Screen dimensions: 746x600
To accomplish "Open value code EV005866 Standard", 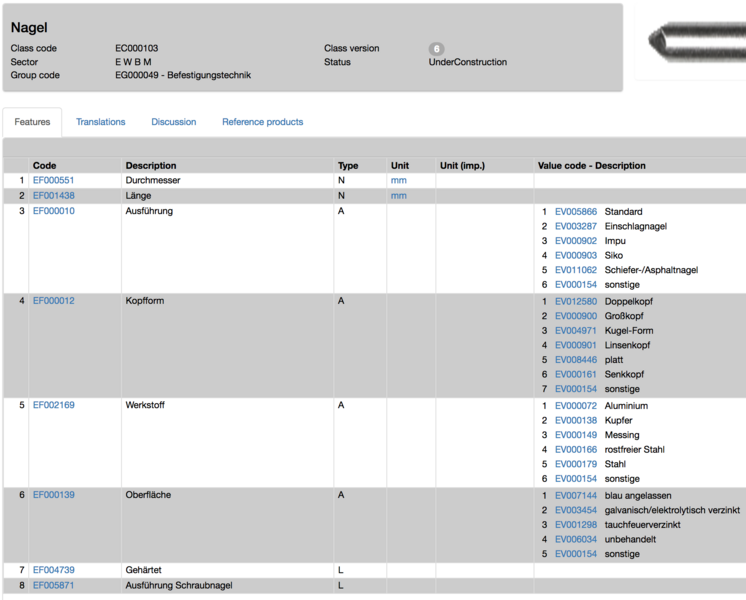I will [x=575, y=212].
